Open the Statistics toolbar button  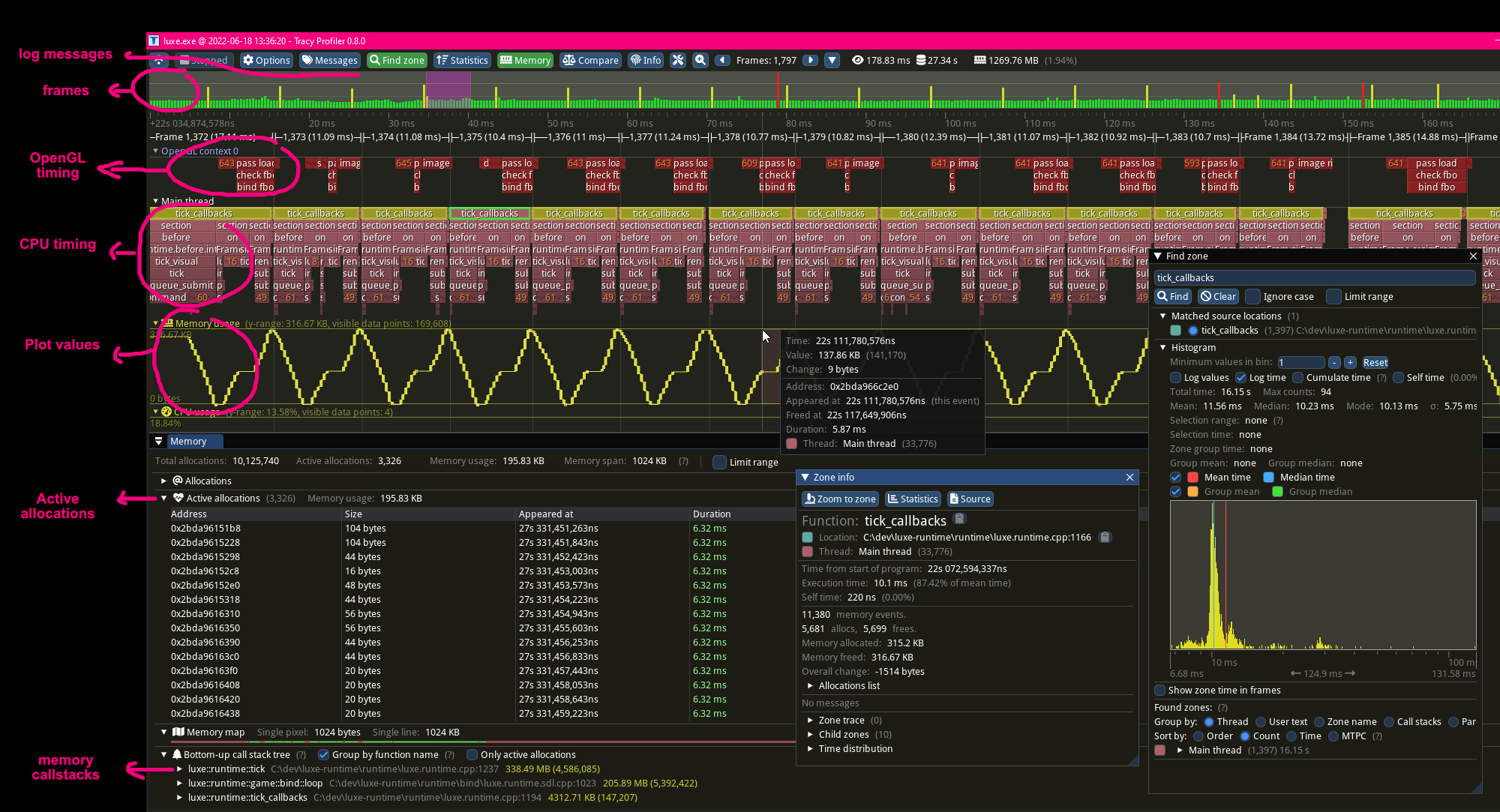point(462,60)
